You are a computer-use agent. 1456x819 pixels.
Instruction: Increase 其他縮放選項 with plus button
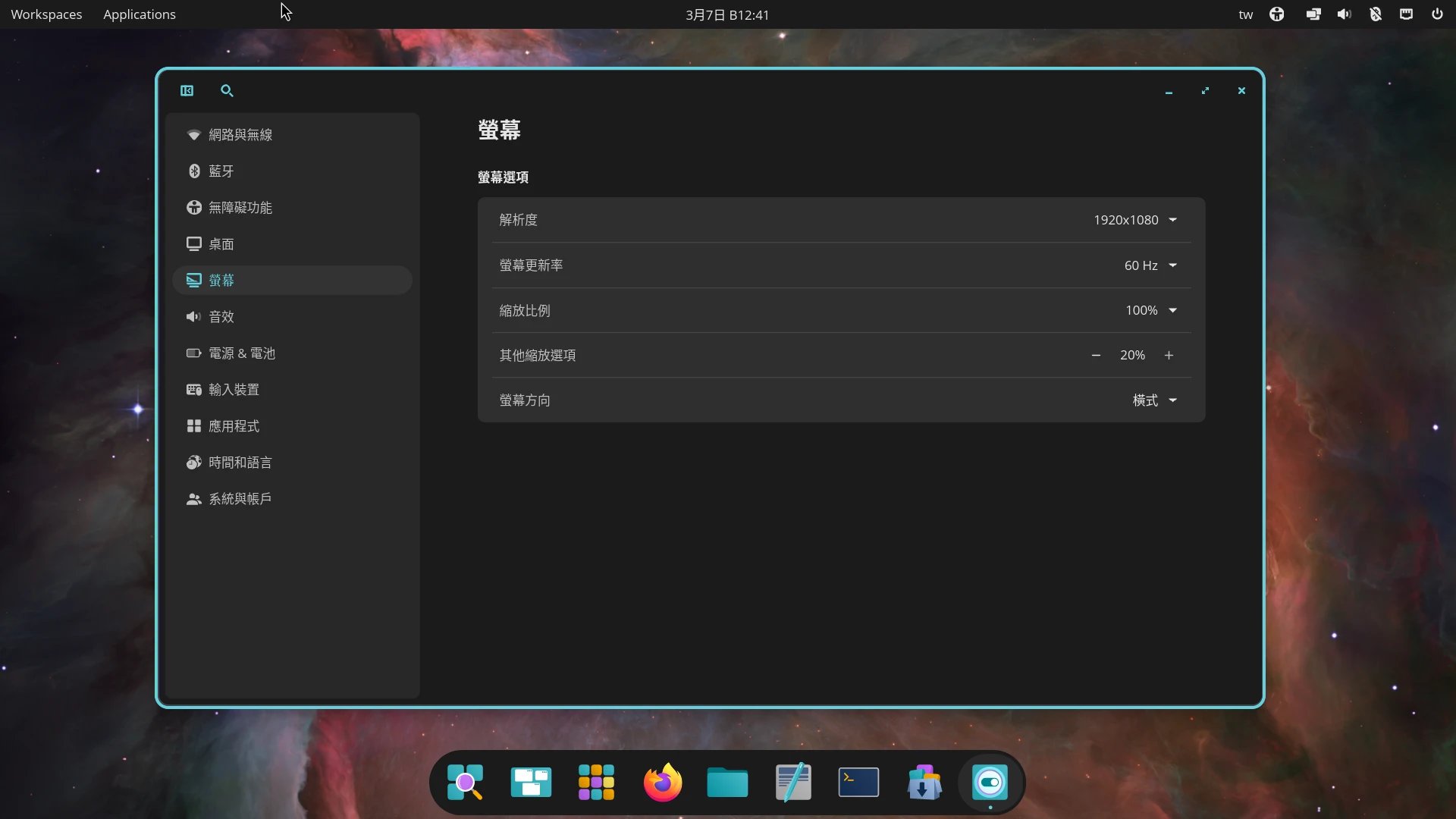pyautogui.click(x=1169, y=355)
